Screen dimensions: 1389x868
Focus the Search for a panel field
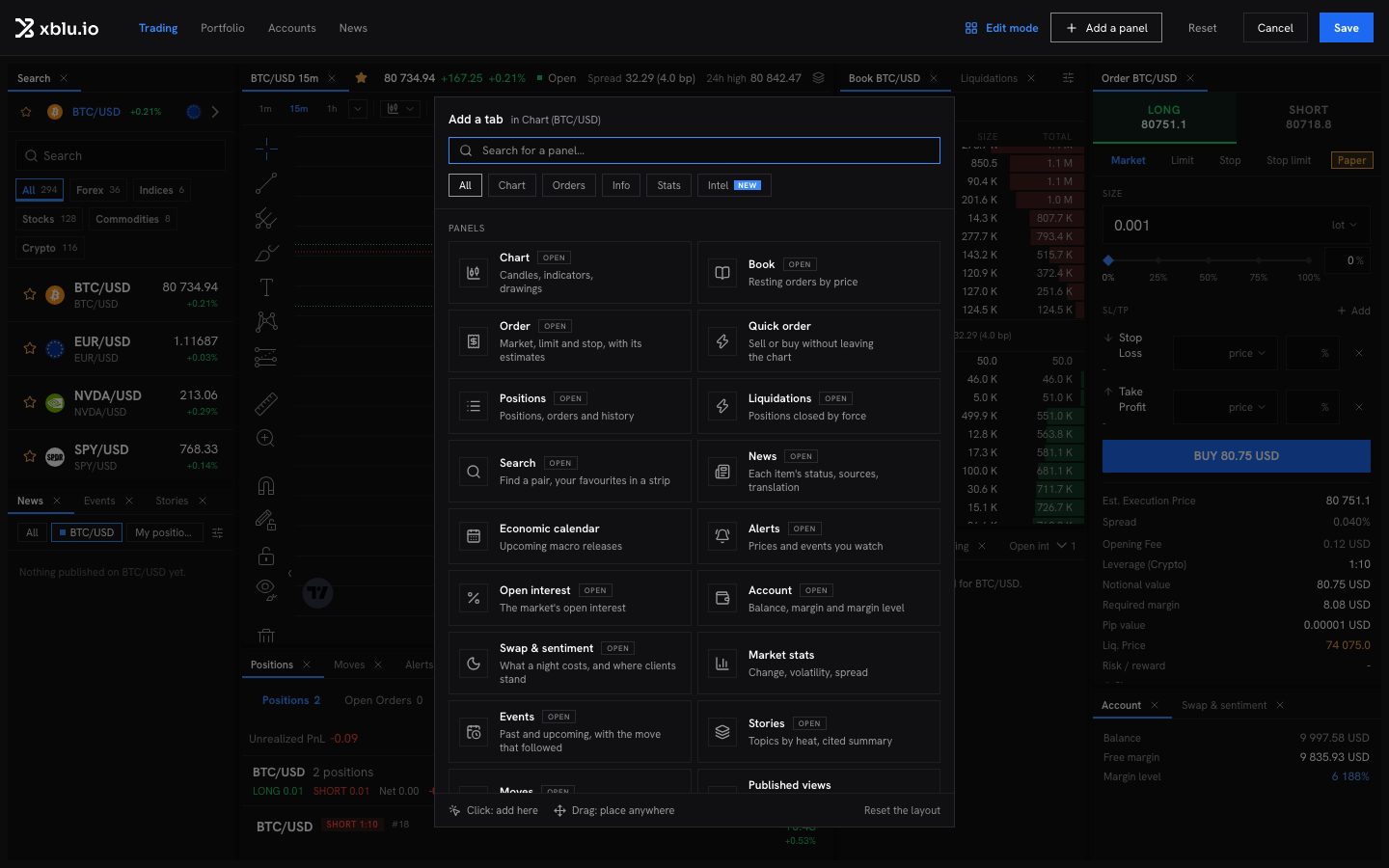694,150
